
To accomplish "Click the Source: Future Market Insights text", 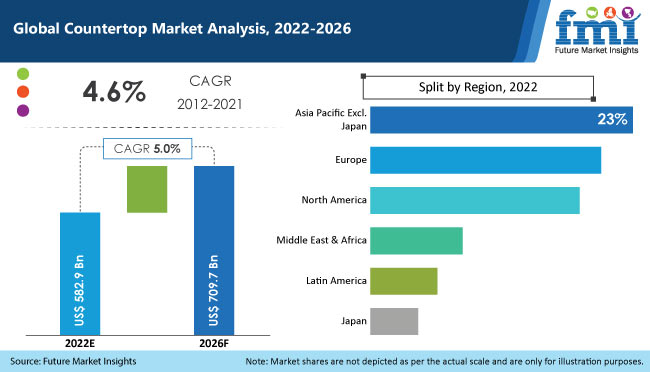I will (73, 361).
